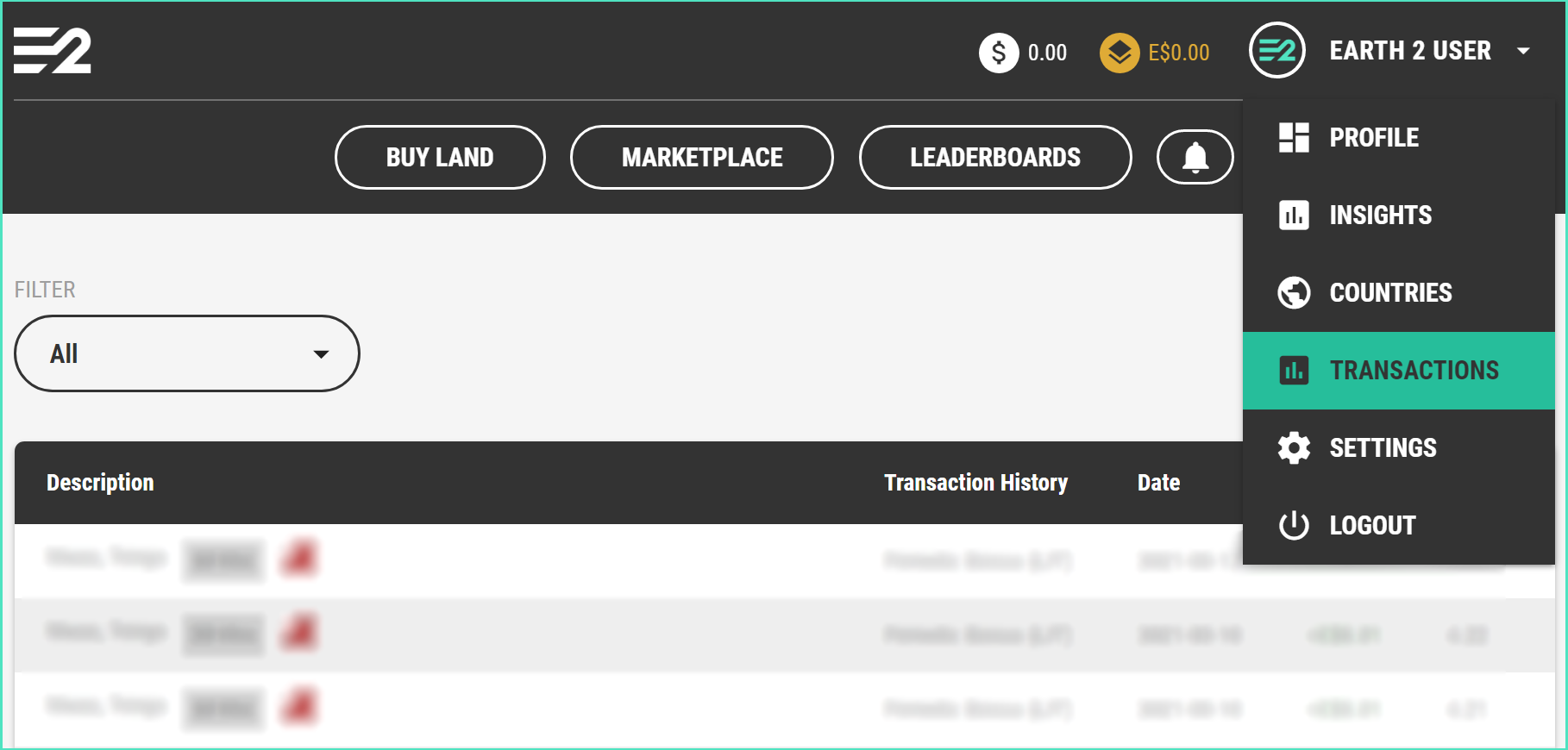
Task: Click the EARTH 2 USER name
Action: point(1410,51)
